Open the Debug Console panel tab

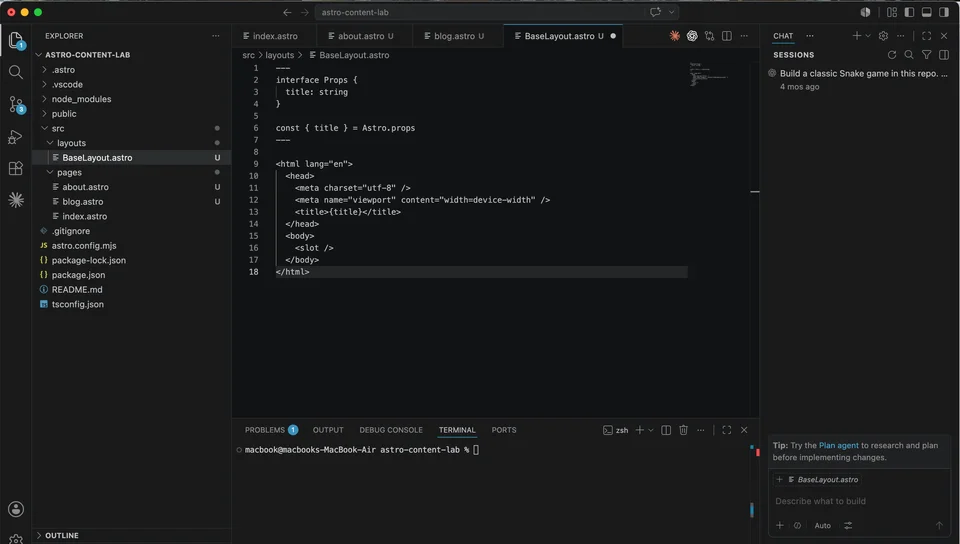point(391,430)
